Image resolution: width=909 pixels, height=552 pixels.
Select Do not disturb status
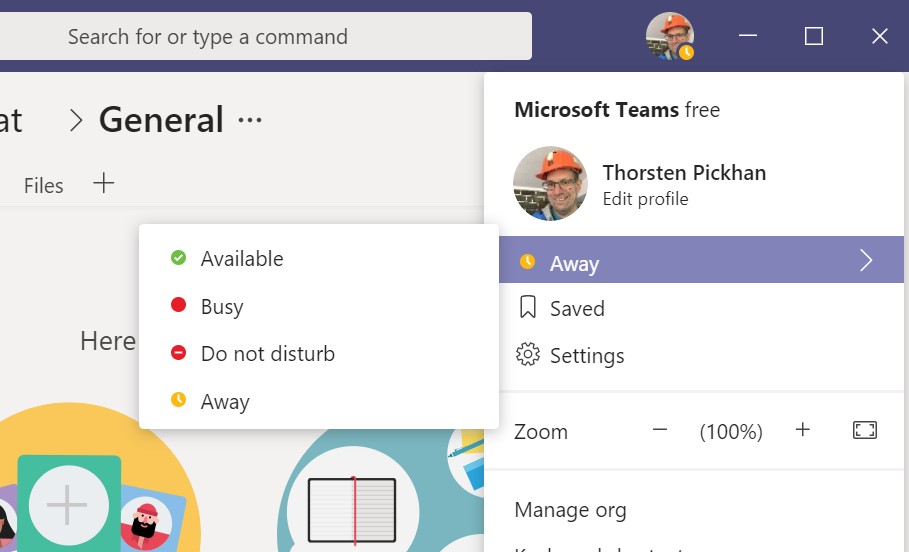tap(267, 354)
